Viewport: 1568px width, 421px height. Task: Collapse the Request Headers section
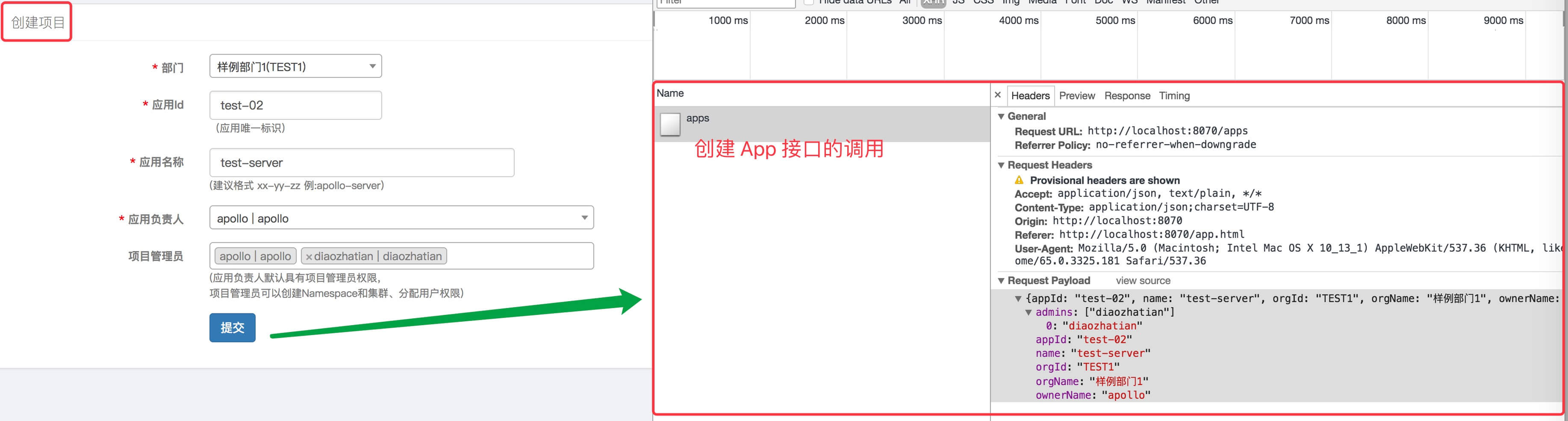[1001, 165]
